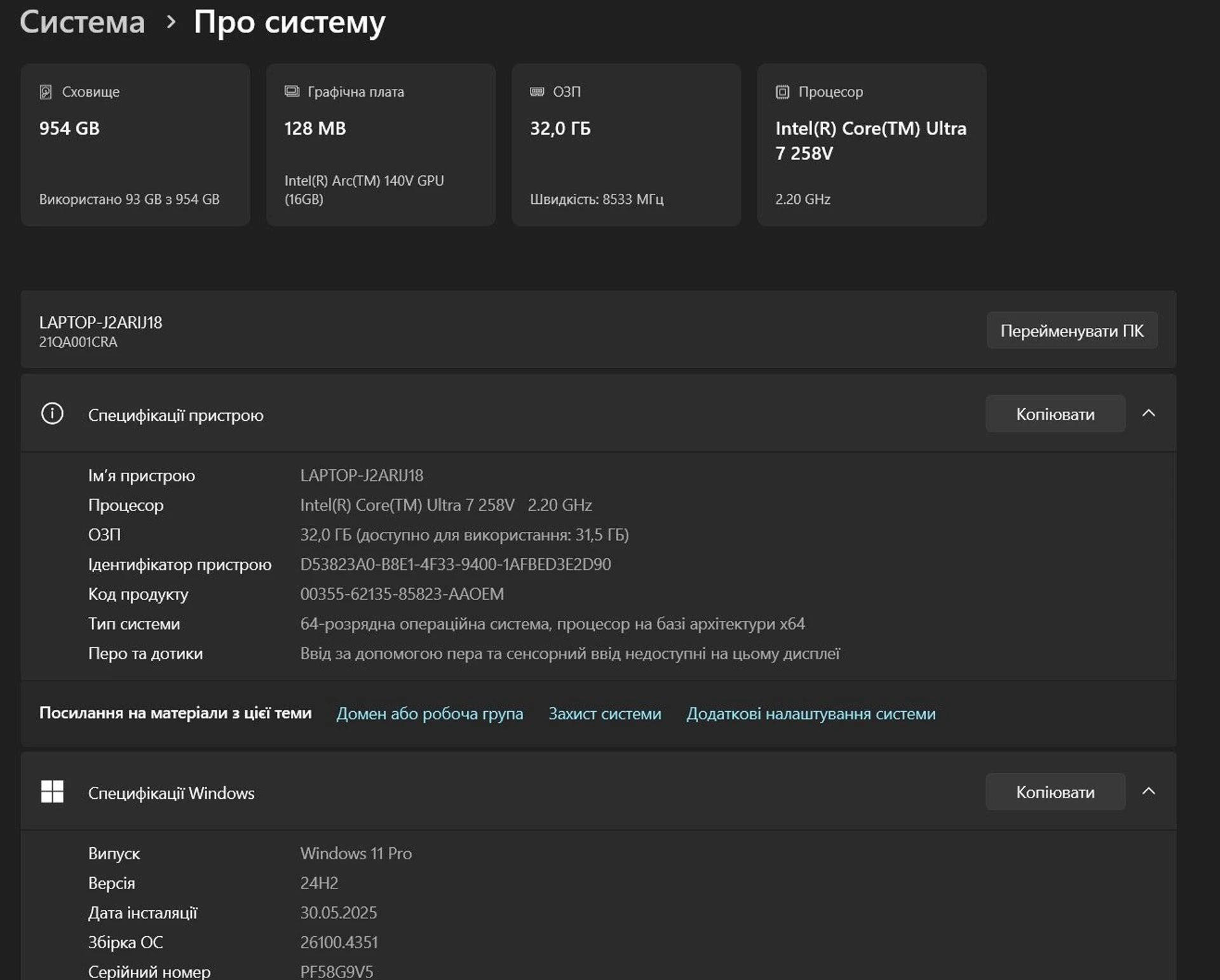The height and width of the screenshot is (980, 1220).
Task: Open the Процесор Intel Core Ultra card
Action: 871,145
